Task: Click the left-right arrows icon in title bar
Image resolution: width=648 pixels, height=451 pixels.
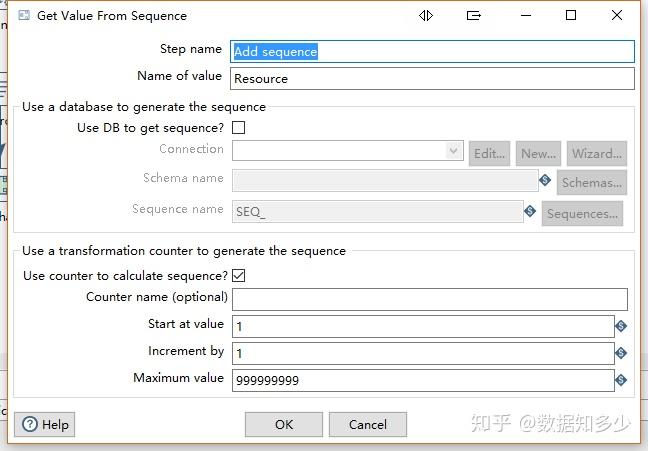Action: pyautogui.click(x=426, y=16)
